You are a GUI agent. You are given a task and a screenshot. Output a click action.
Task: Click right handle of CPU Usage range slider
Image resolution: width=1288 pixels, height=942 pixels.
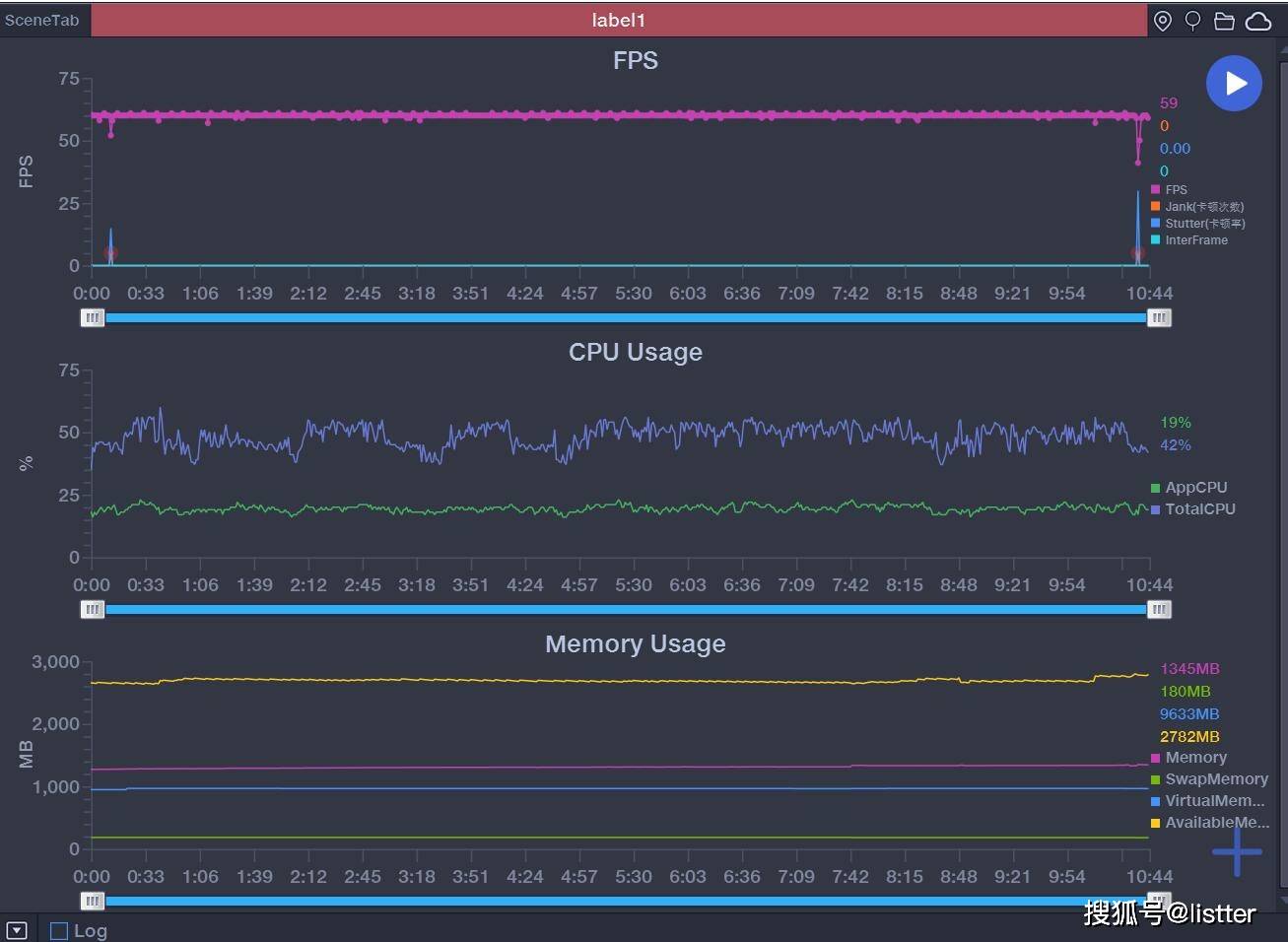[x=1159, y=609]
